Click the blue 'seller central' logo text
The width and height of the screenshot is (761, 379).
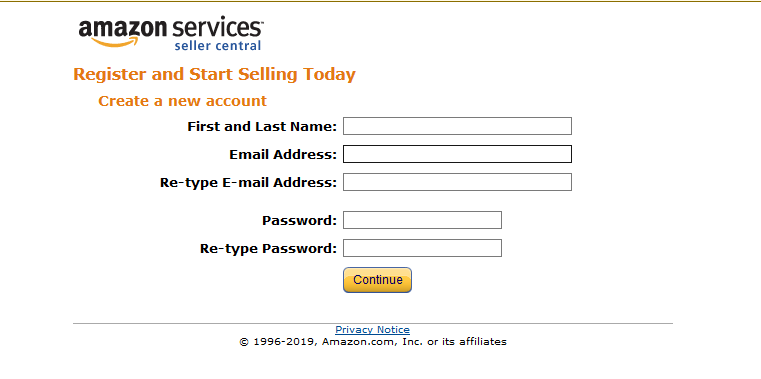coord(217,46)
